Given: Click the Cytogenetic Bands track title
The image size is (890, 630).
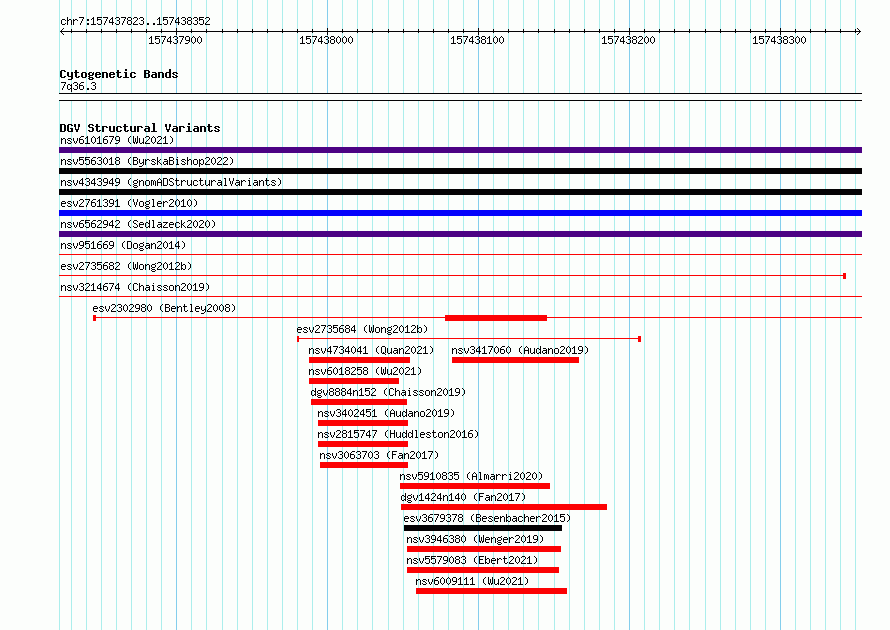Looking at the screenshot, I should coord(119,74).
